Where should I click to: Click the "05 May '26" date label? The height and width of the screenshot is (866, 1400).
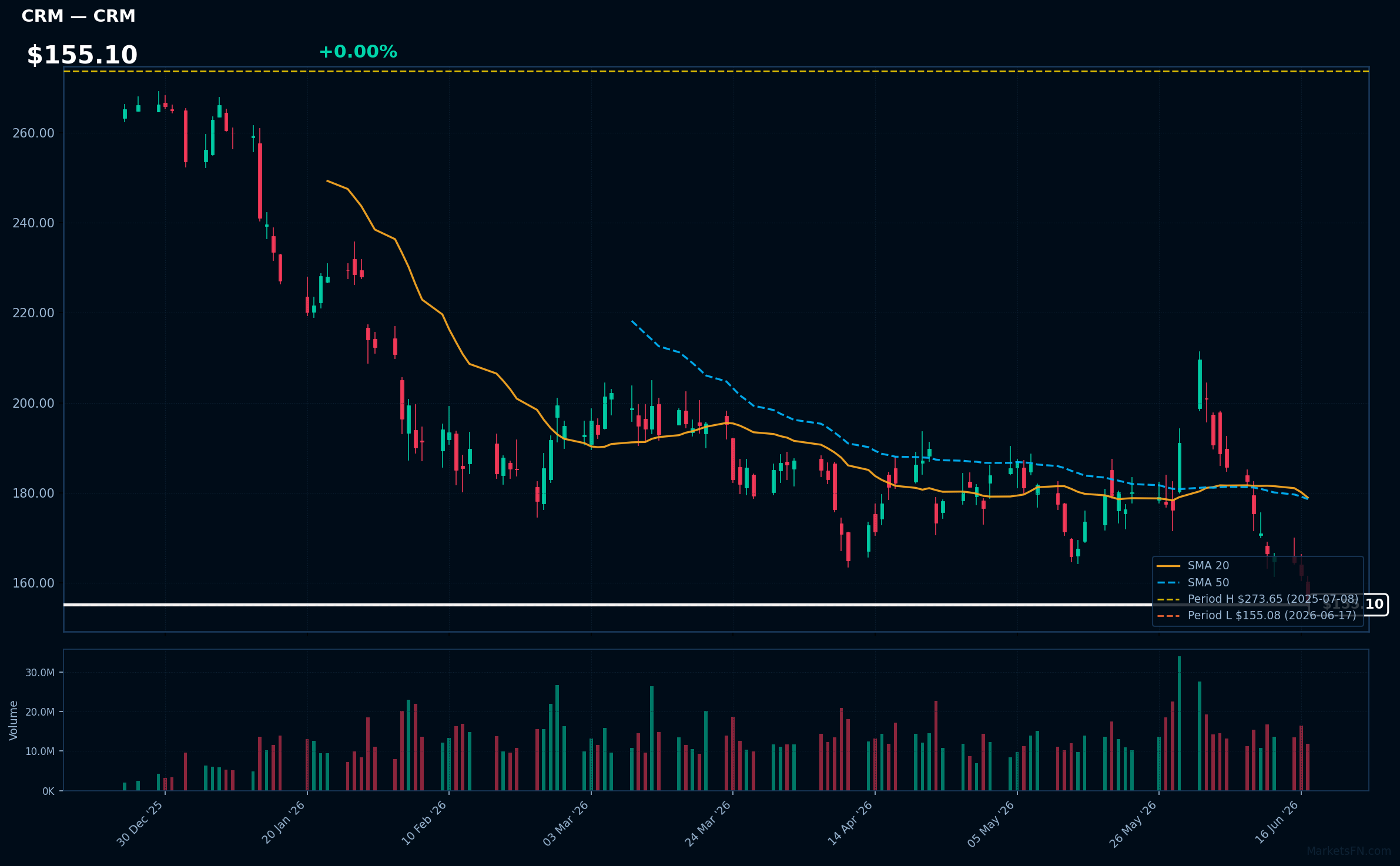(x=992, y=824)
